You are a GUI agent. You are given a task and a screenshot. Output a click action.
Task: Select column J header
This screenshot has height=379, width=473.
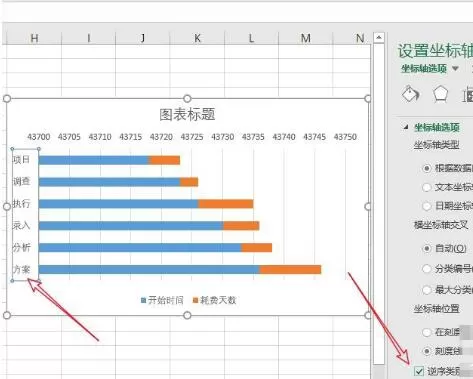pos(143,38)
